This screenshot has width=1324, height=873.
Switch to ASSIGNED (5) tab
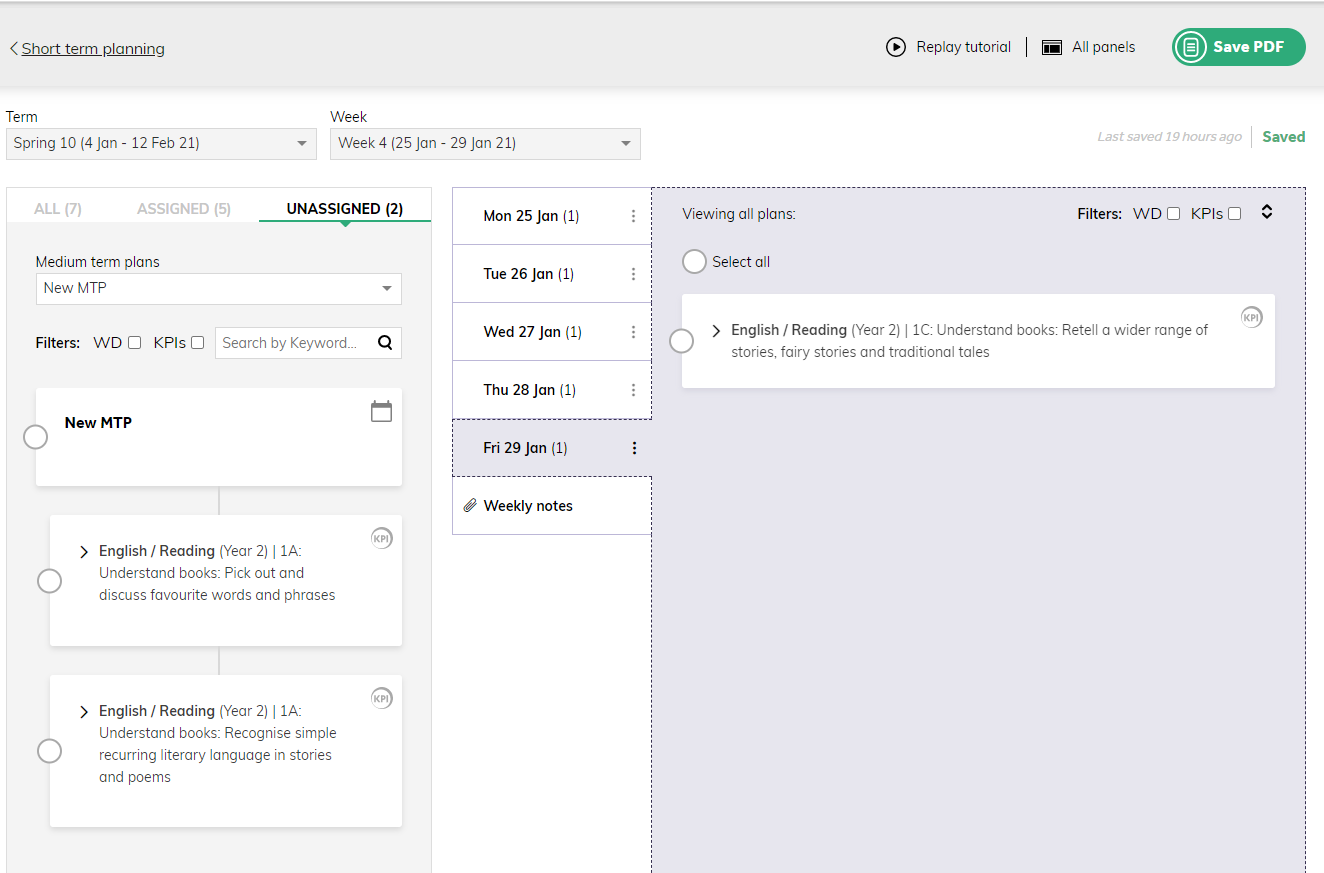[x=184, y=209]
